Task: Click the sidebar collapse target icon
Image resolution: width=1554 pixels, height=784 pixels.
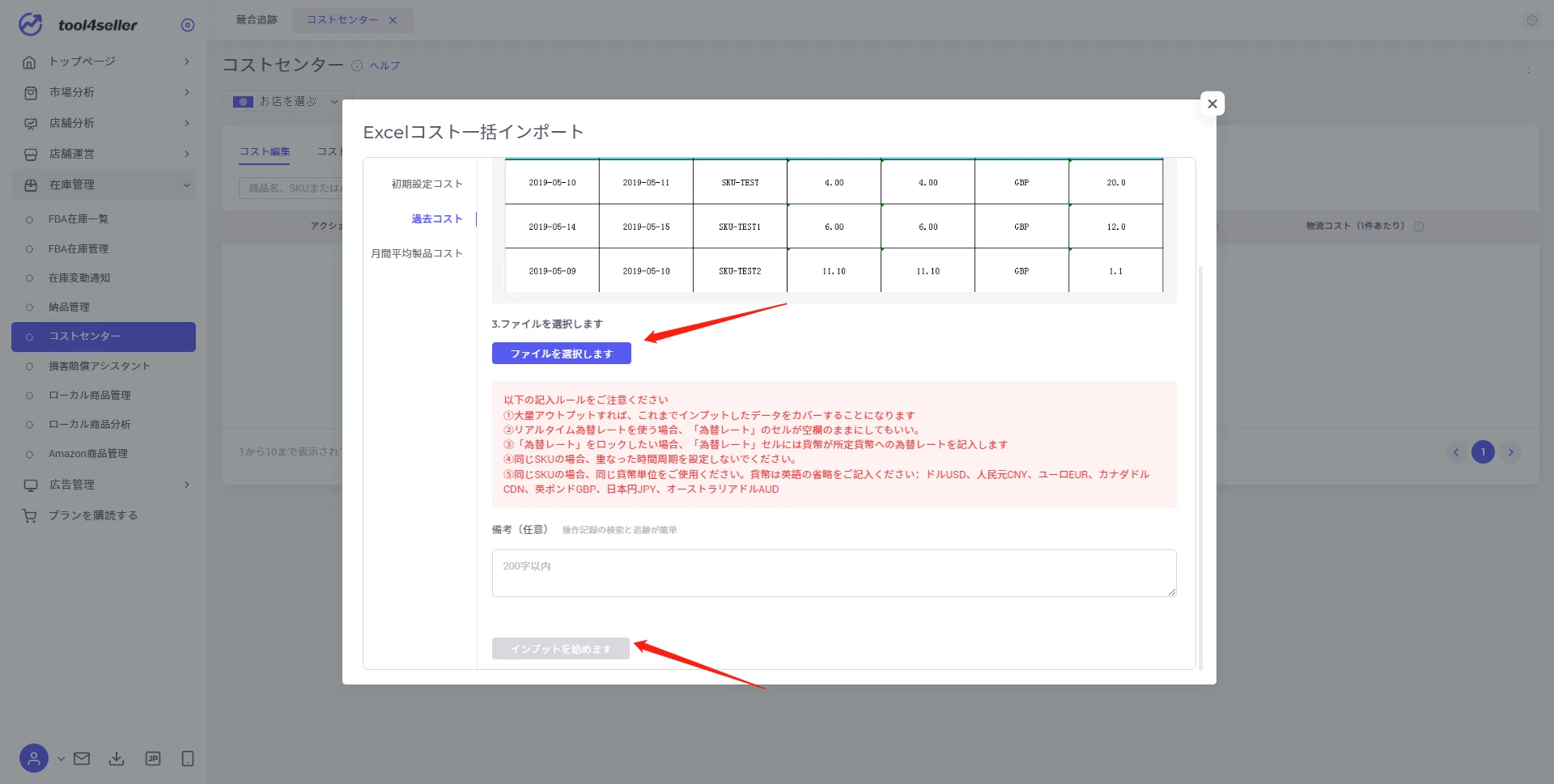Action: coord(188,25)
